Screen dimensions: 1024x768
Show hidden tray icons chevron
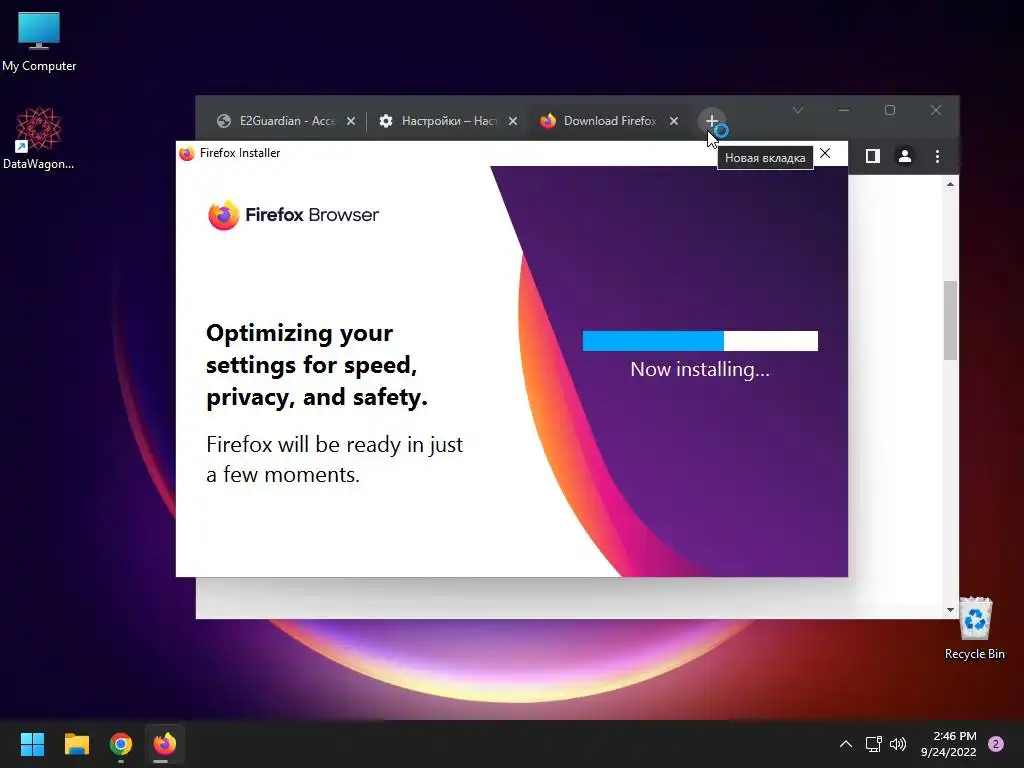click(845, 744)
